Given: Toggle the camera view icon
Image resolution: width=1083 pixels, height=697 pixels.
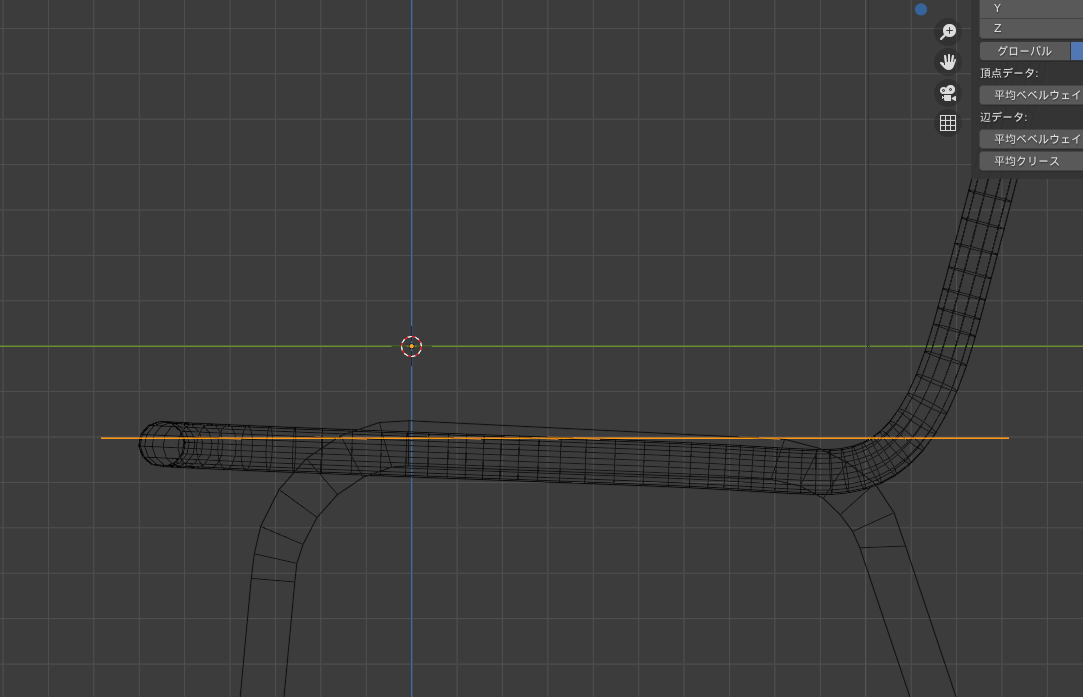Looking at the screenshot, I should point(948,93).
